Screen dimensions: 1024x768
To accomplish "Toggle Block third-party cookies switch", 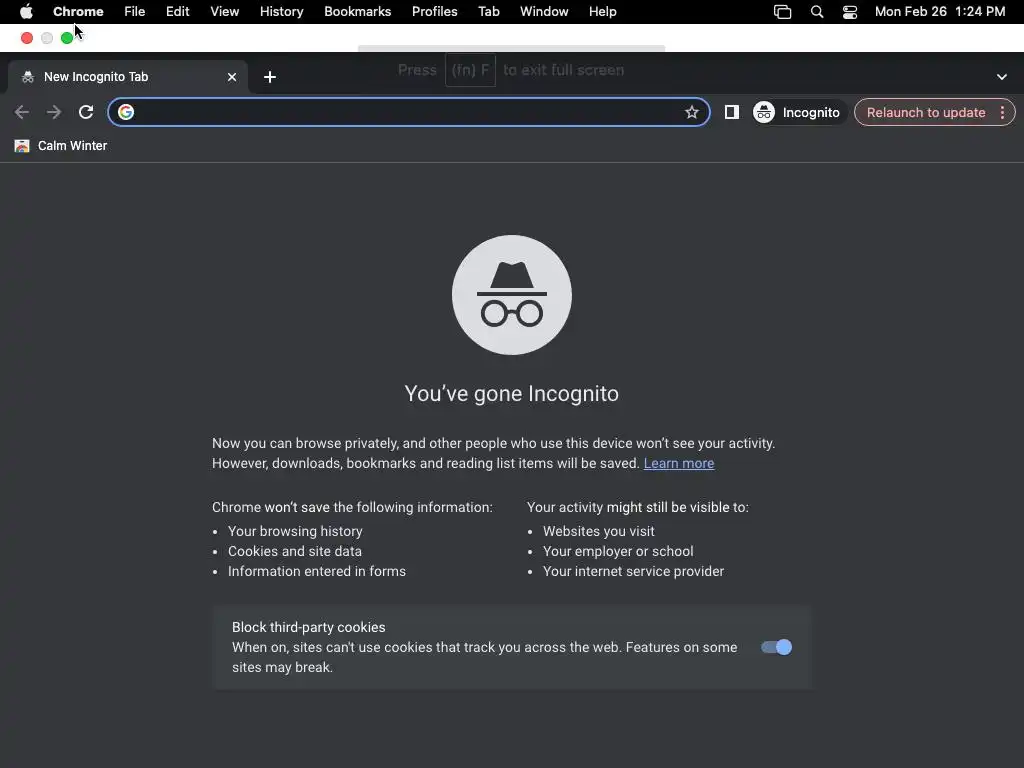I will click(x=776, y=647).
